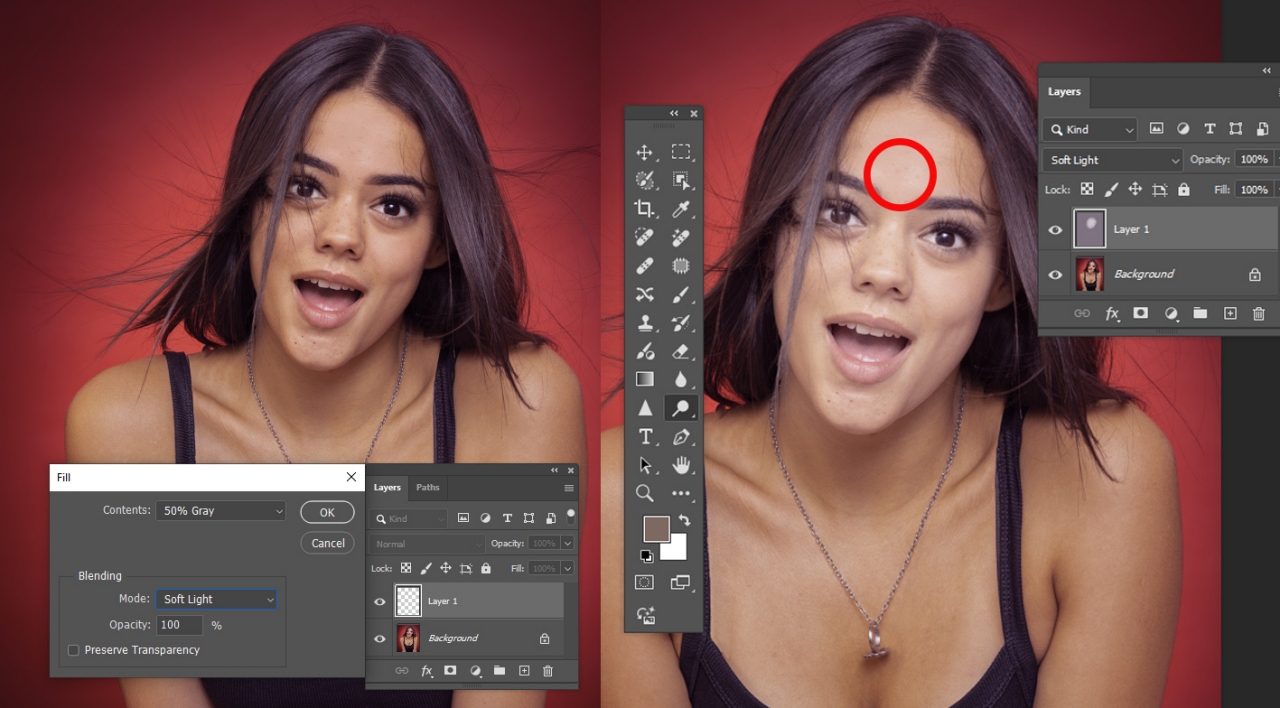
Task: Click the trash icon in right Layers panel
Action: 1259,313
